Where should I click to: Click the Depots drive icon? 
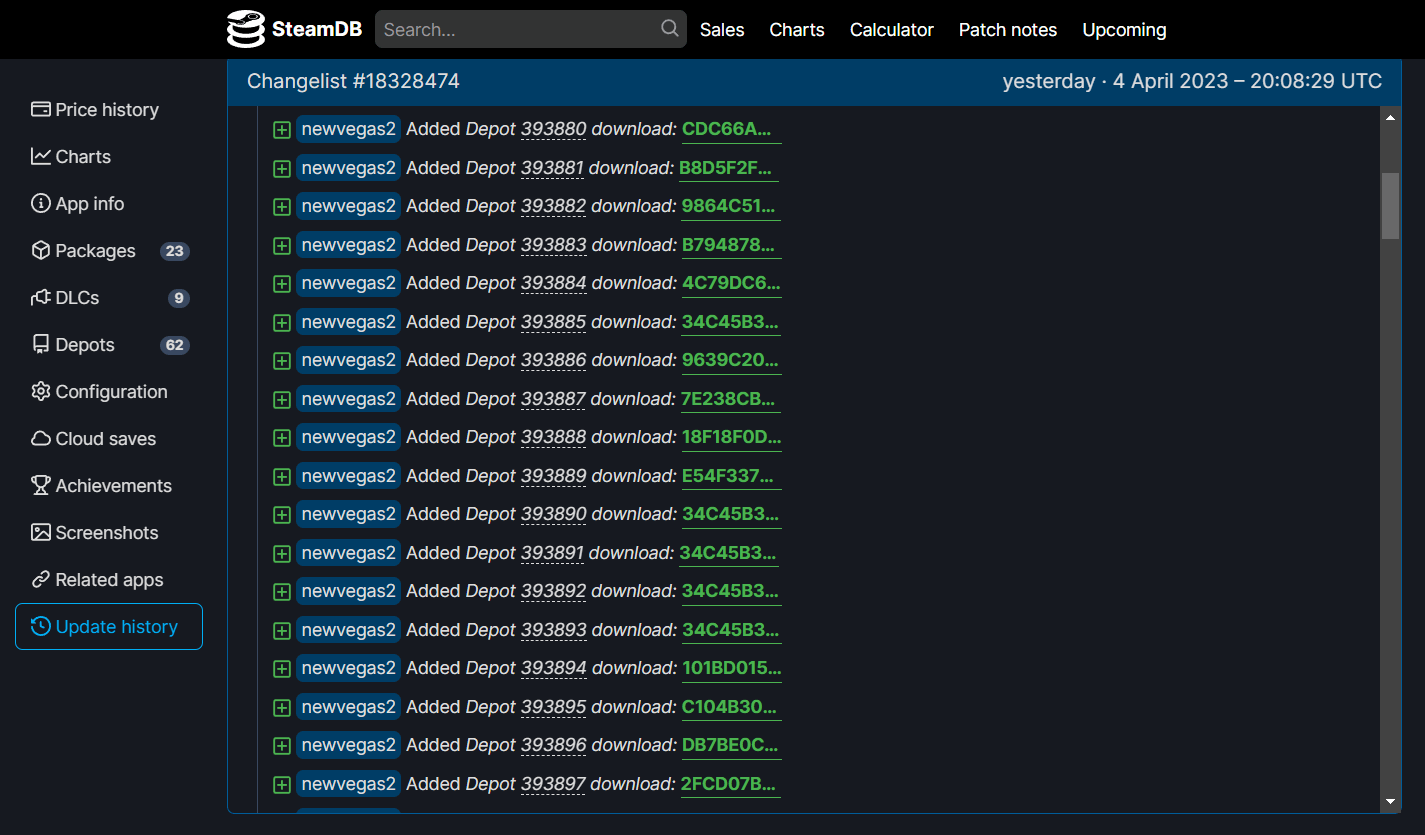[41, 345]
